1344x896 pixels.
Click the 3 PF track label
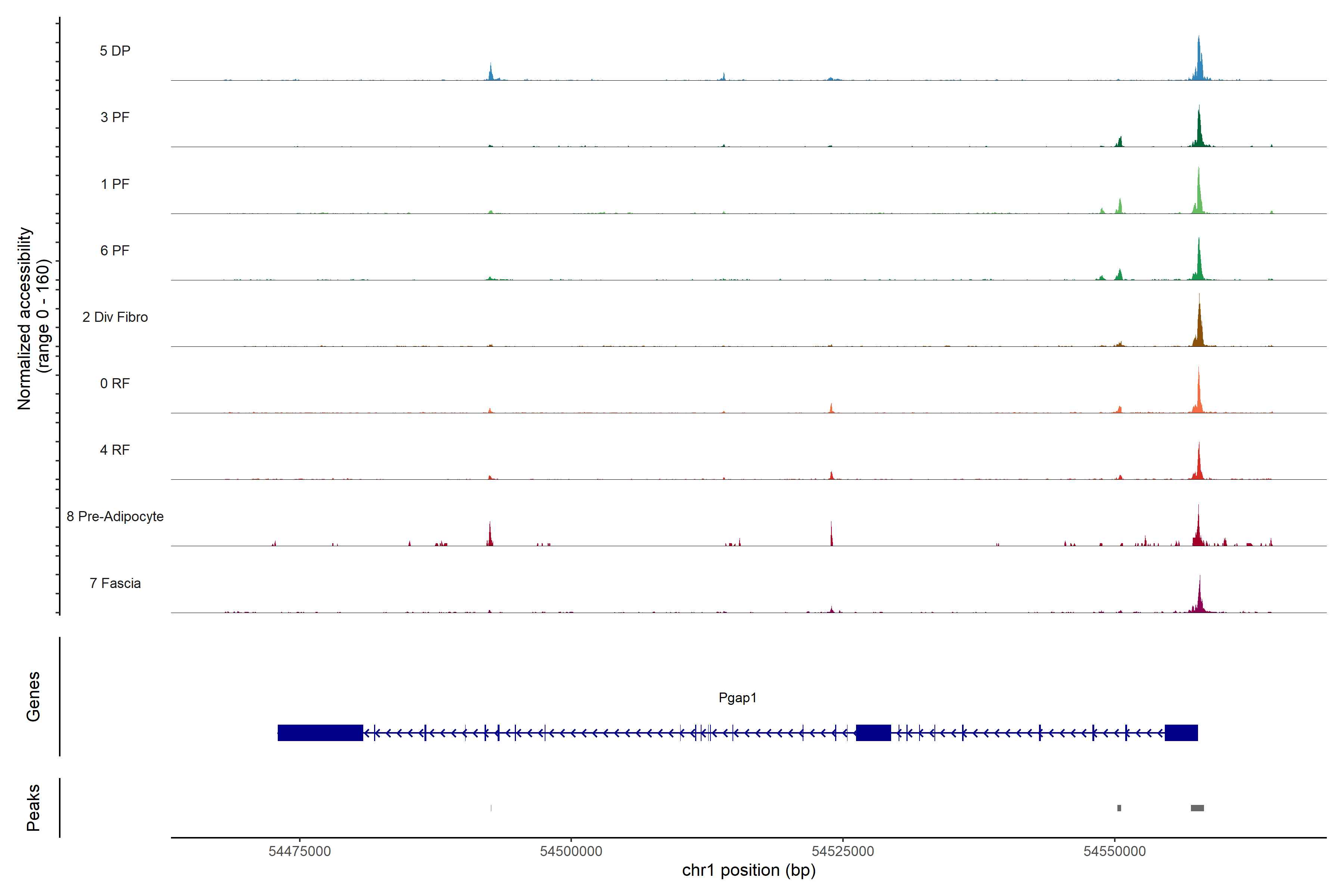pos(115,117)
